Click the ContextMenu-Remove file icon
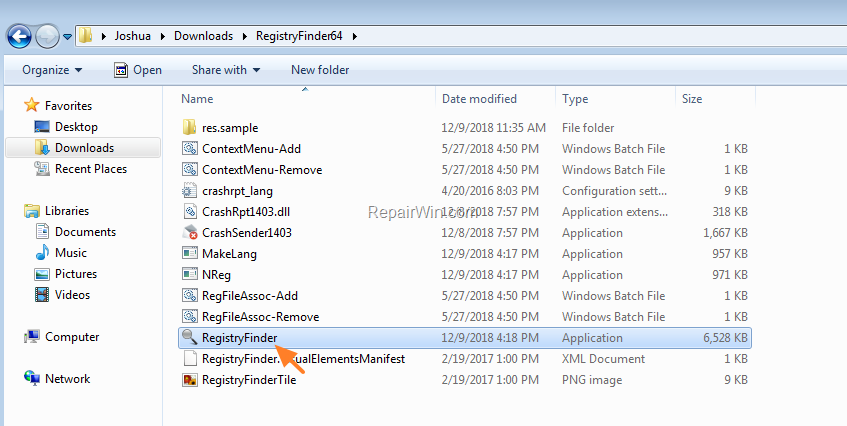The height and width of the screenshot is (426, 847). pos(190,170)
